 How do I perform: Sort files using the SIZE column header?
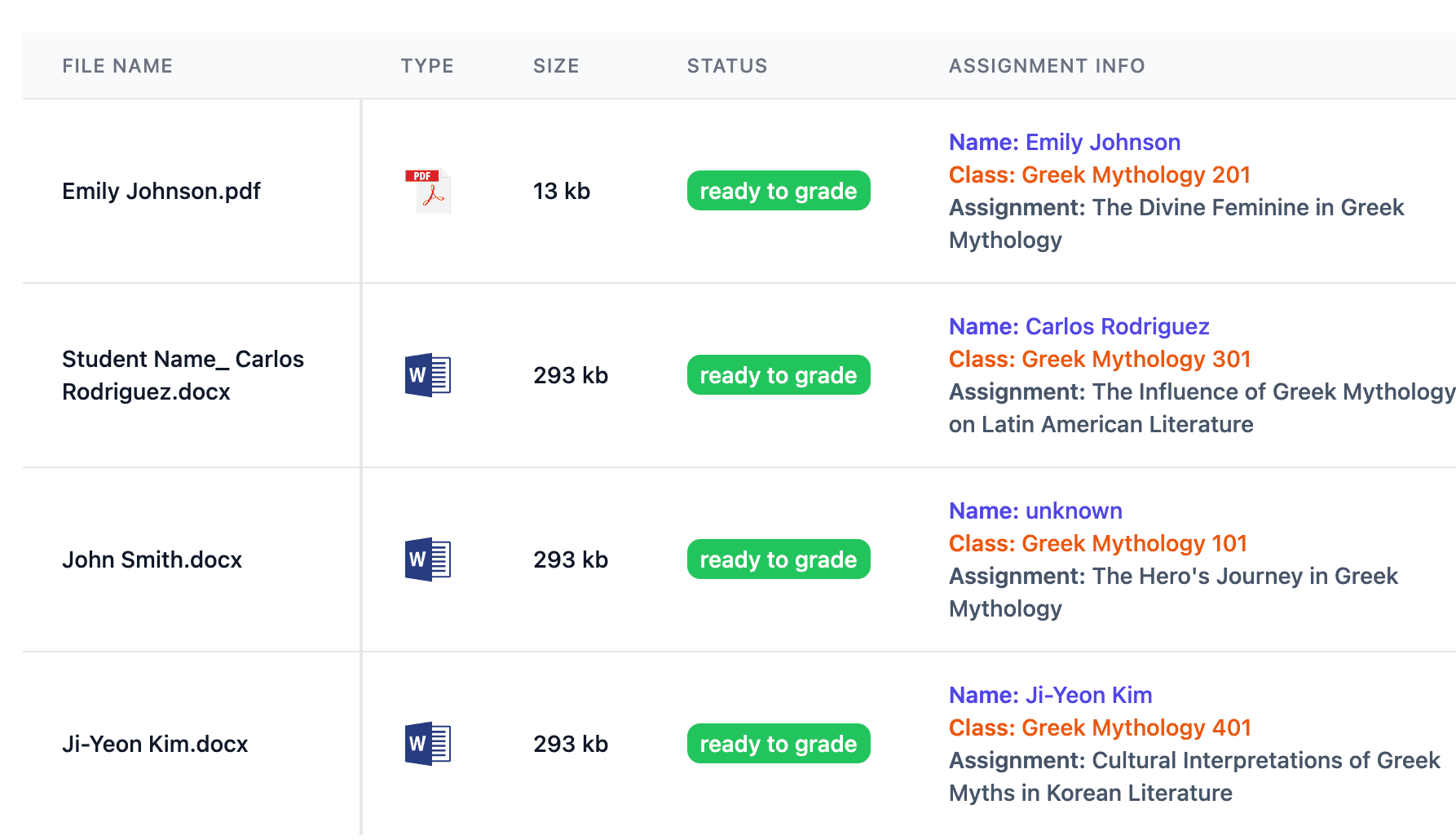point(557,66)
